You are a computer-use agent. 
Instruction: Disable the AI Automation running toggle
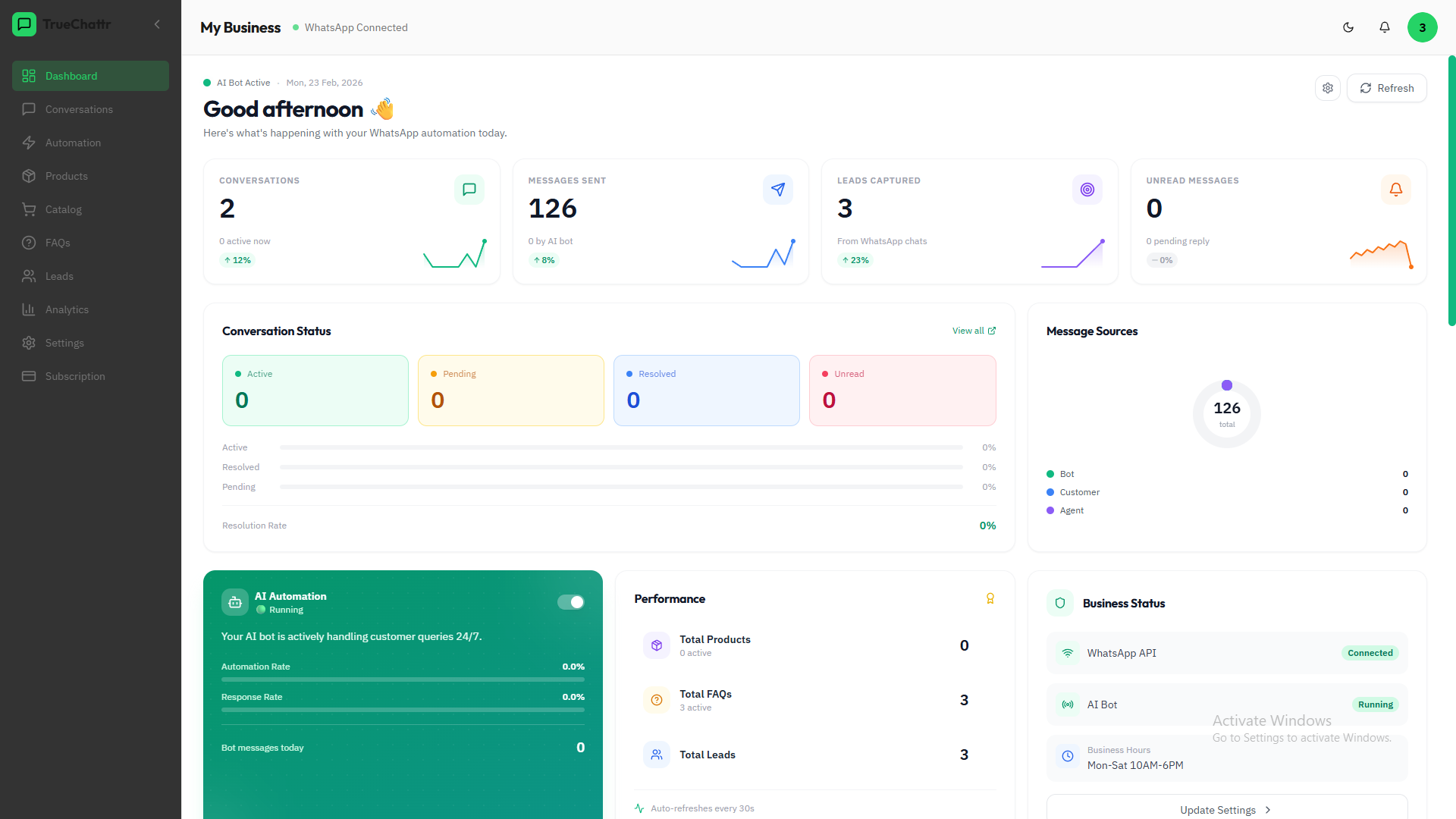pos(570,601)
